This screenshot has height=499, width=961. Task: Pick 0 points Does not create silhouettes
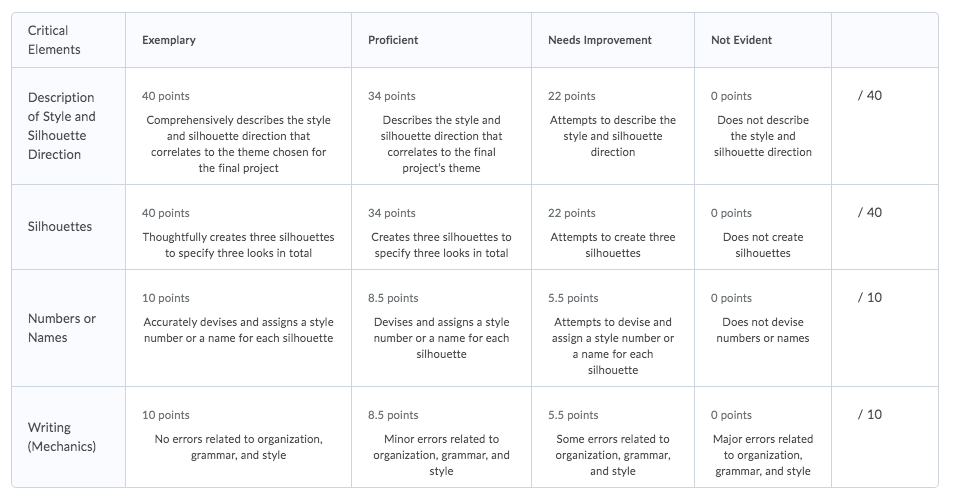click(x=763, y=227)
